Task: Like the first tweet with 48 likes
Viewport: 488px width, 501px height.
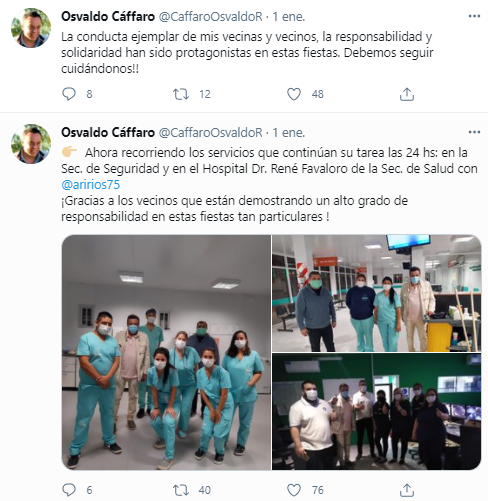Action: [x=294, y=94]
